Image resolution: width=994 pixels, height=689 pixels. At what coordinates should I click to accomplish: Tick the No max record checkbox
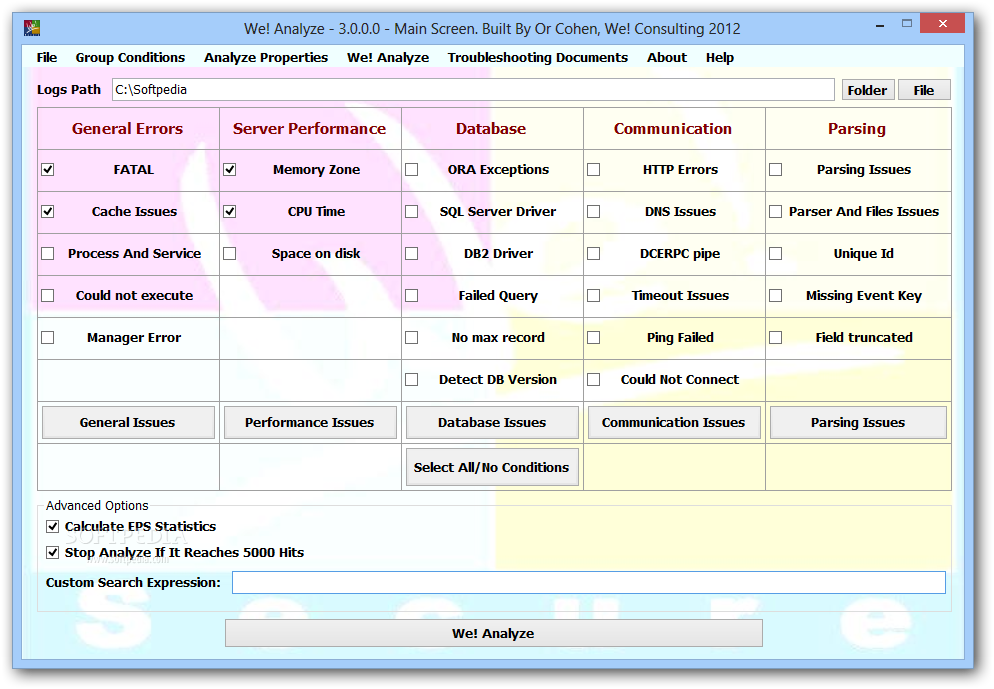[412, 338]
